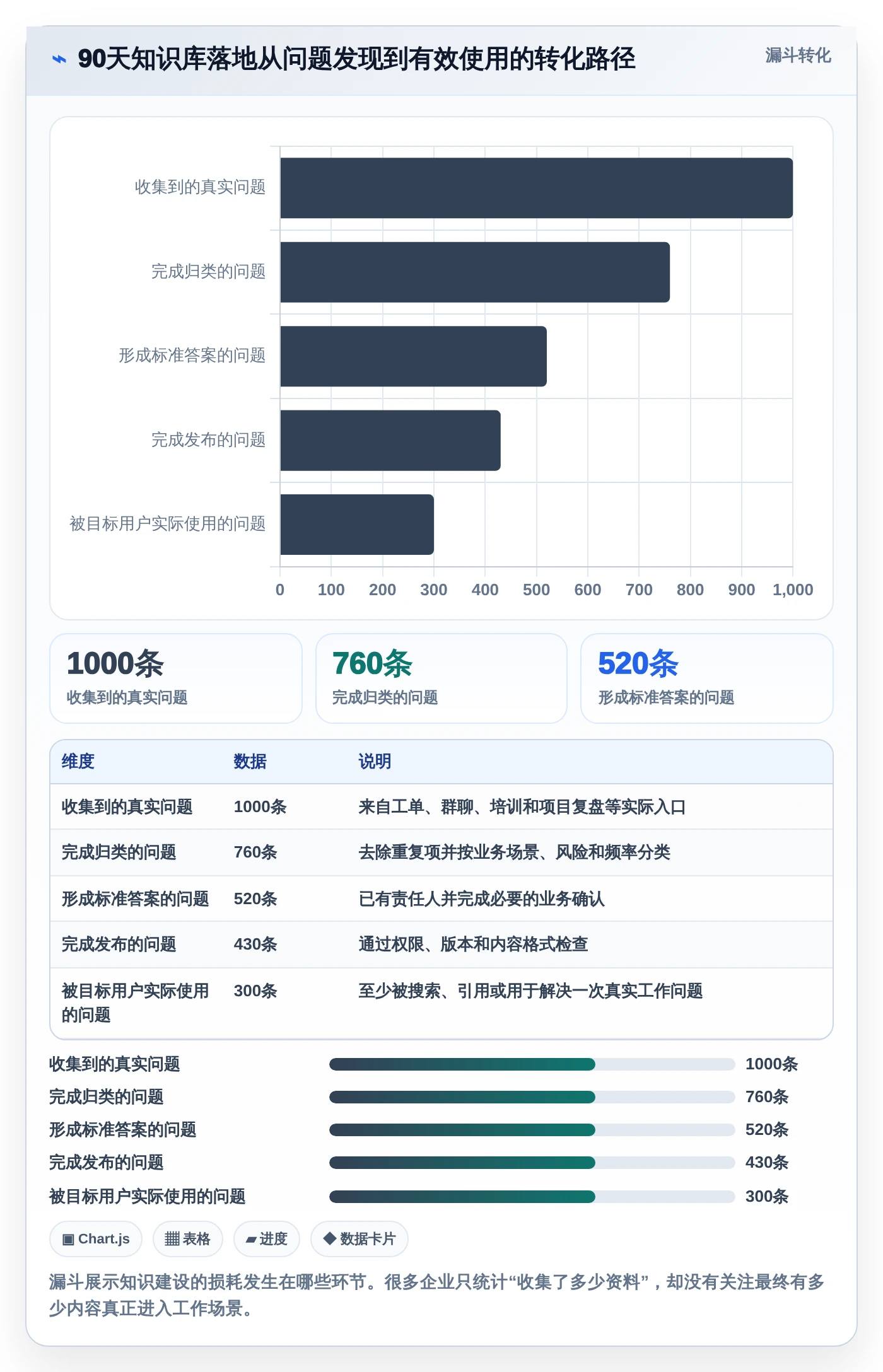Click the 430条 table cell

(255, 944)
